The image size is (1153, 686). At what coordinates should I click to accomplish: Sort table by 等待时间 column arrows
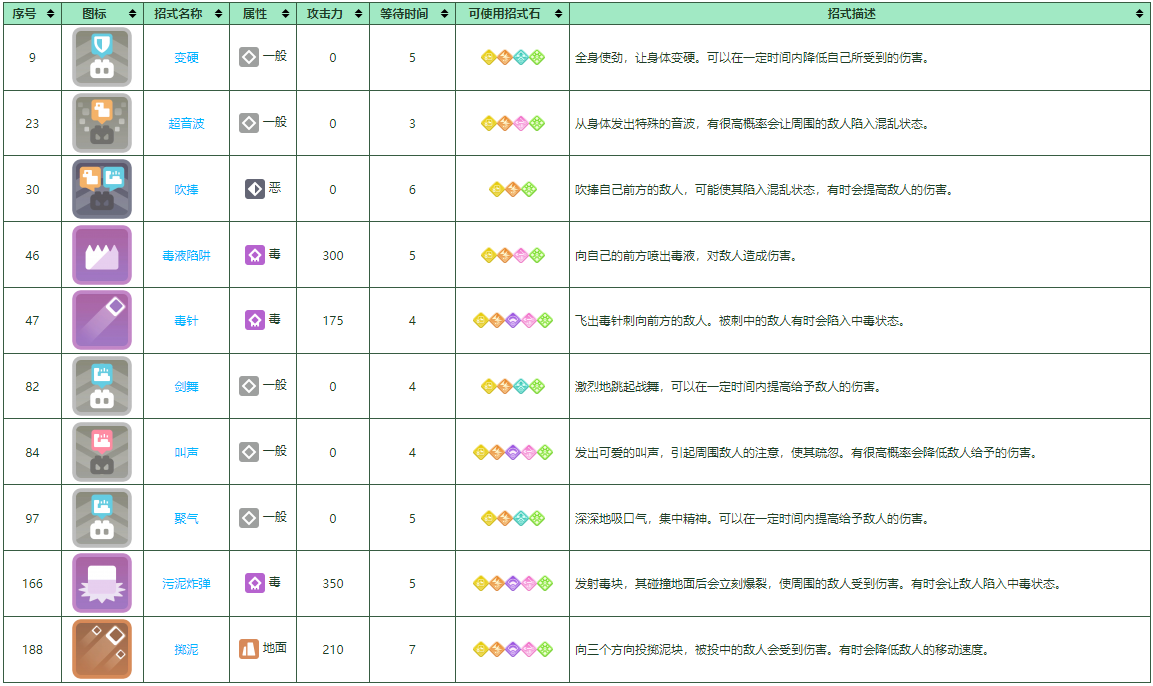coord(444,13)
